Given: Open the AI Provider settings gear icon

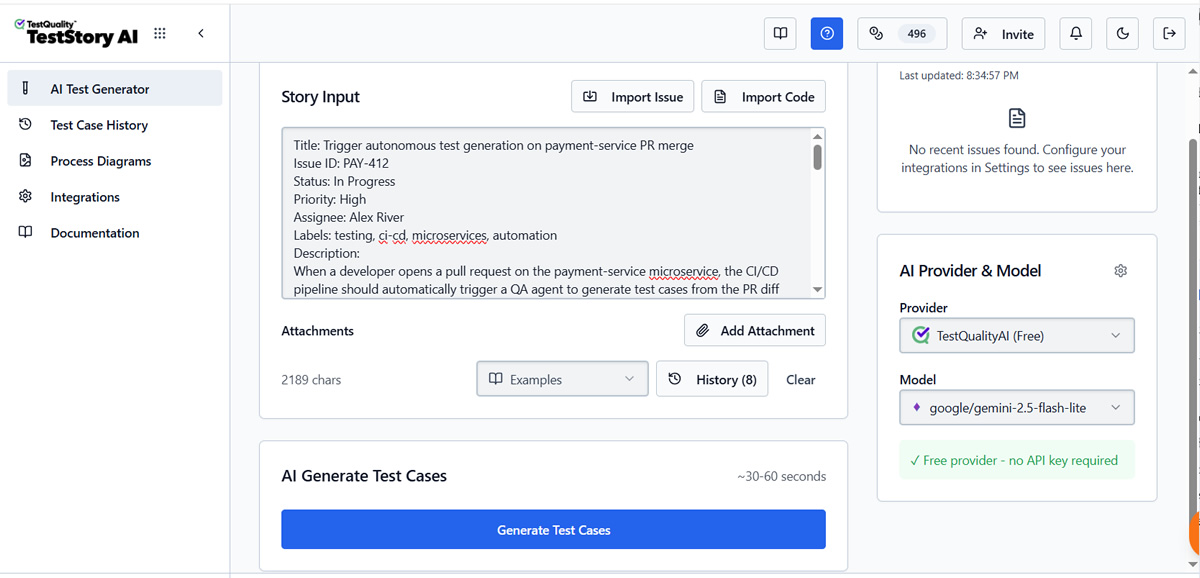Looking at the screenshot, I should coord(1120,270).
